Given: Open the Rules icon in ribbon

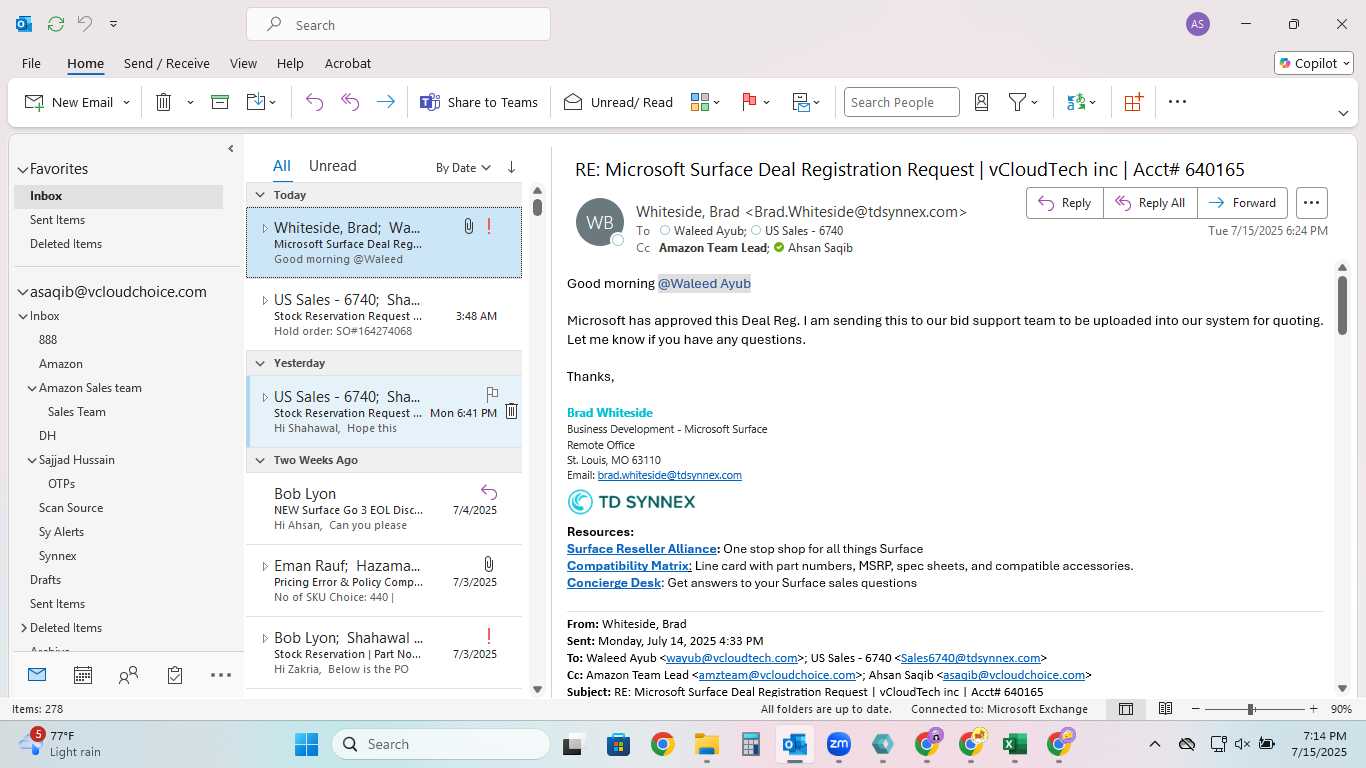Looking at the screenshot, I should 800,102.
